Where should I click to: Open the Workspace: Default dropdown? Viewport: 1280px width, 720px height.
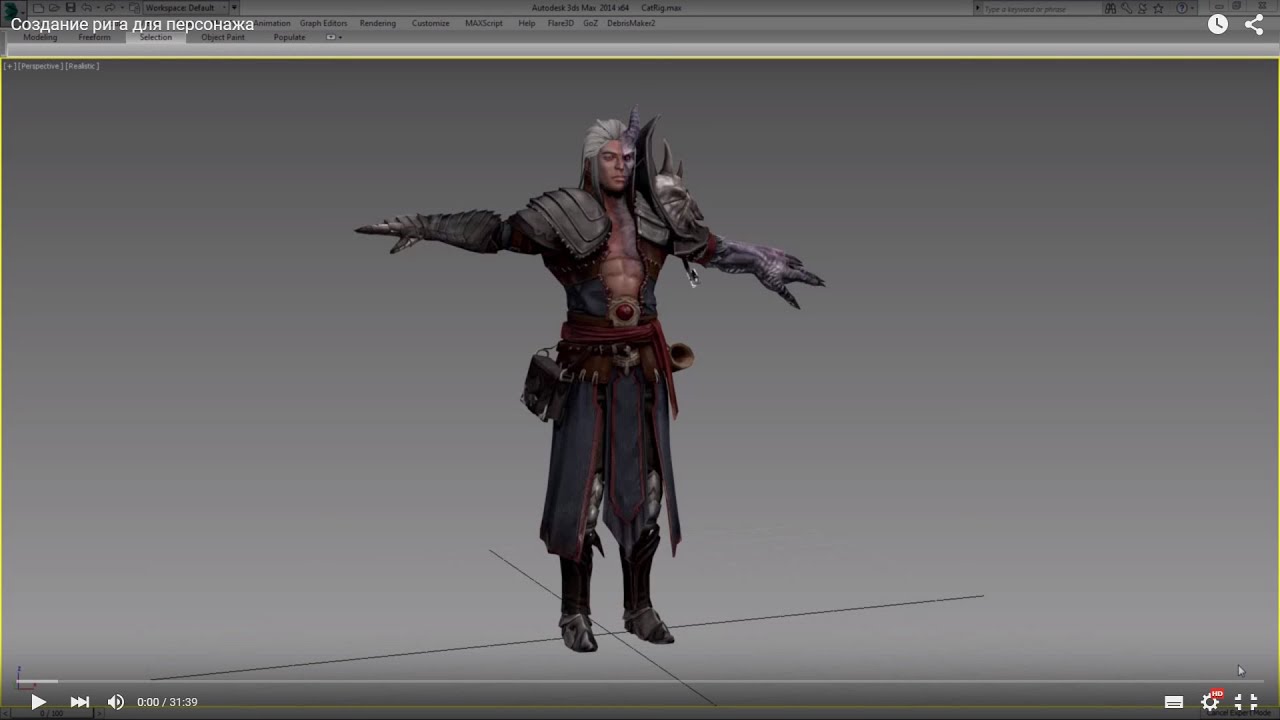pos(185,8)
